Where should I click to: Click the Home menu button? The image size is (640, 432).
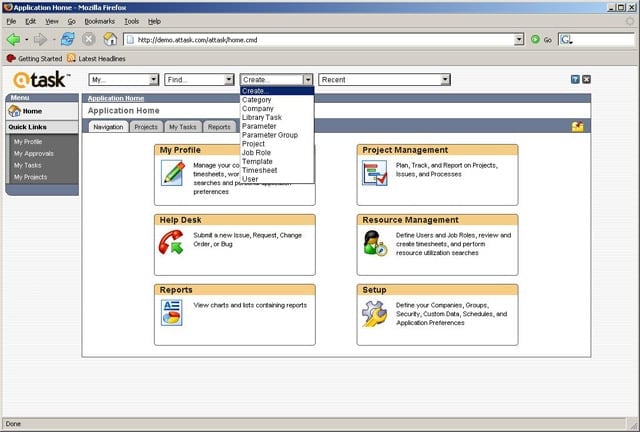[x=42, y=111]
